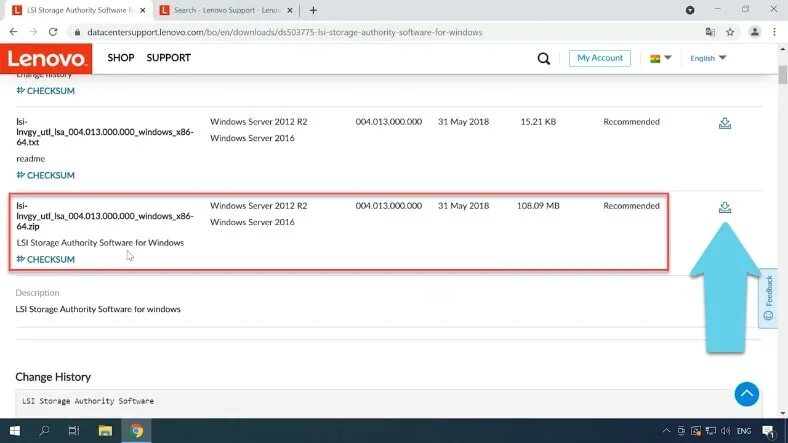Click the lsa x86-64.txt file name

pos(105,132)
